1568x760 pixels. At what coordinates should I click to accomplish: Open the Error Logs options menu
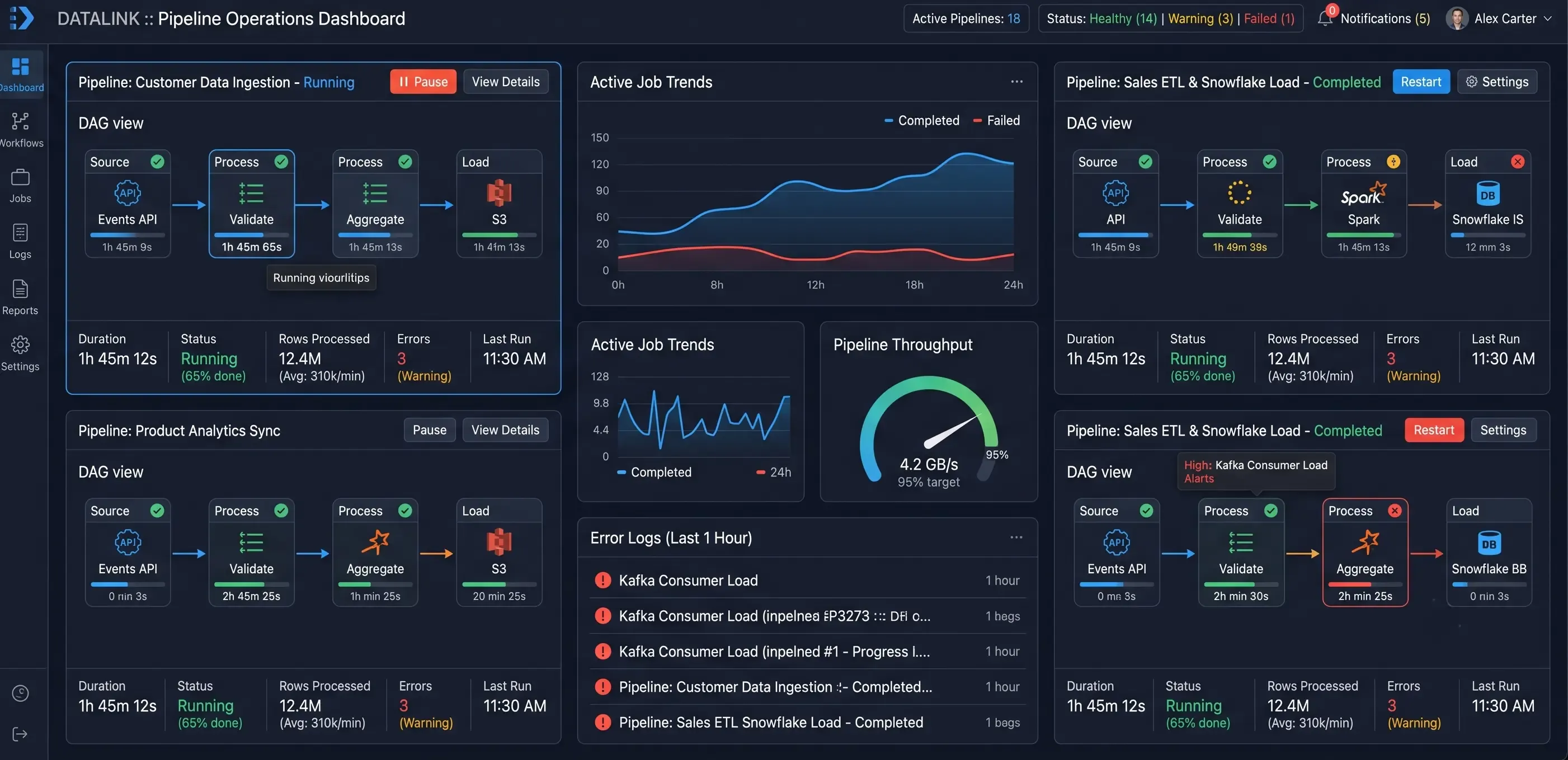1016,537
